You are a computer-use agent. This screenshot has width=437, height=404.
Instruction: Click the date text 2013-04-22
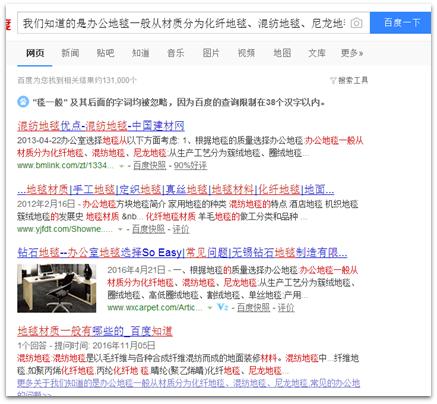coord(38,140)
